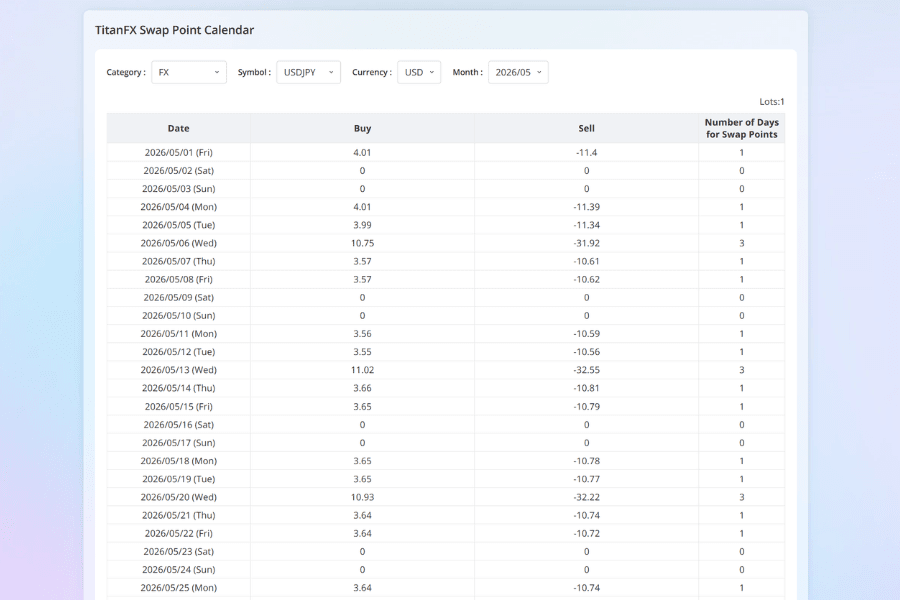Click the Number of Days for Swap Points header

(x=742, y=129)
